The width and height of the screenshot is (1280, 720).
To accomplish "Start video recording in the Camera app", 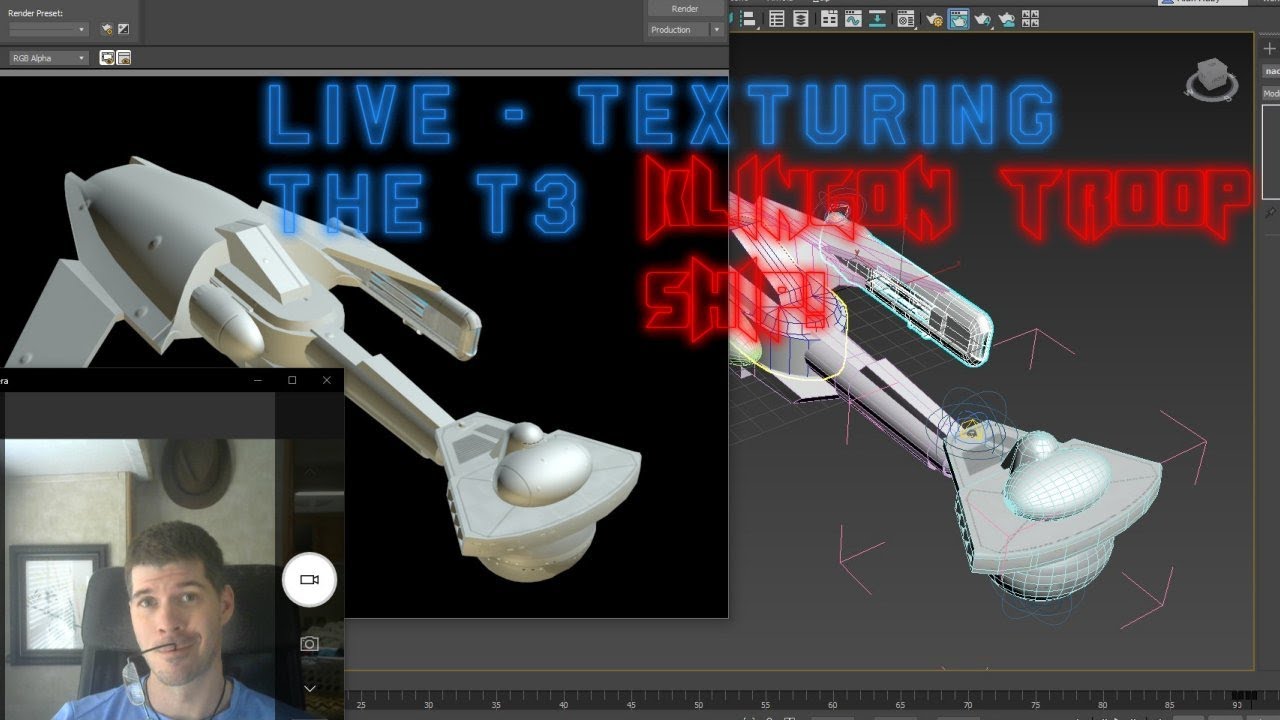I will tap(309, 580).
